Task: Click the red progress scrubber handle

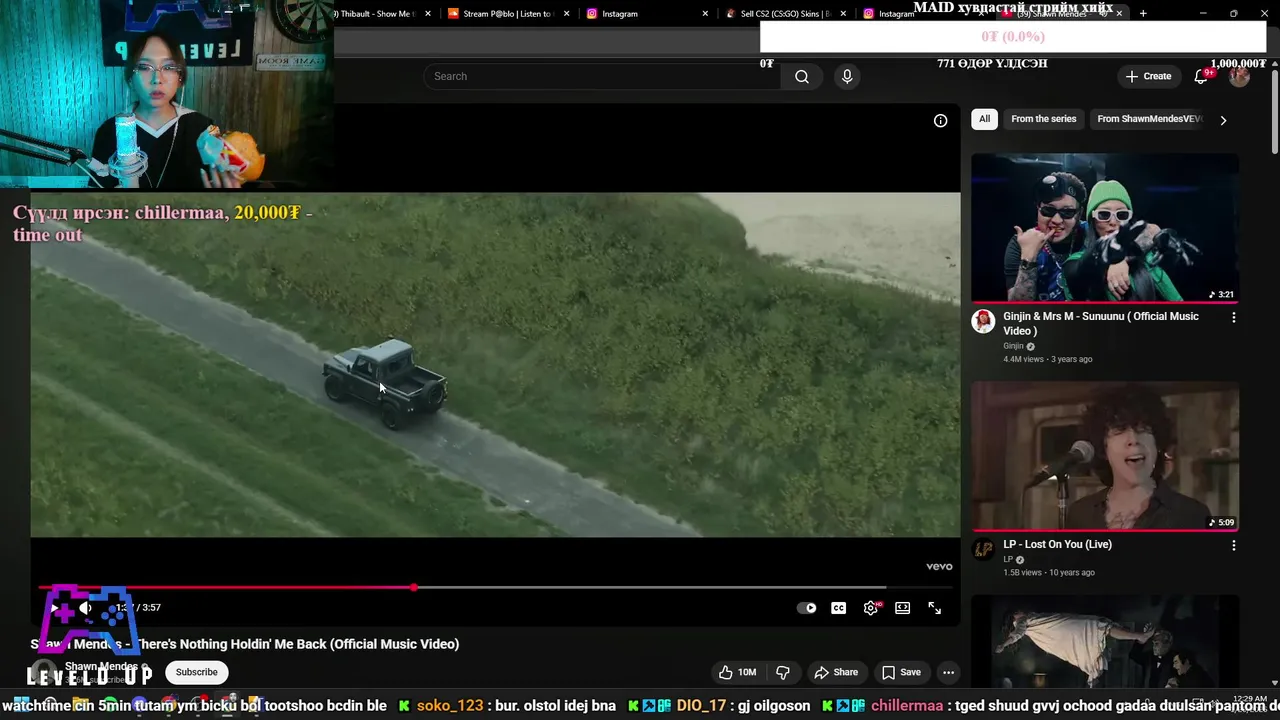Action: click(x=414, y=587)
